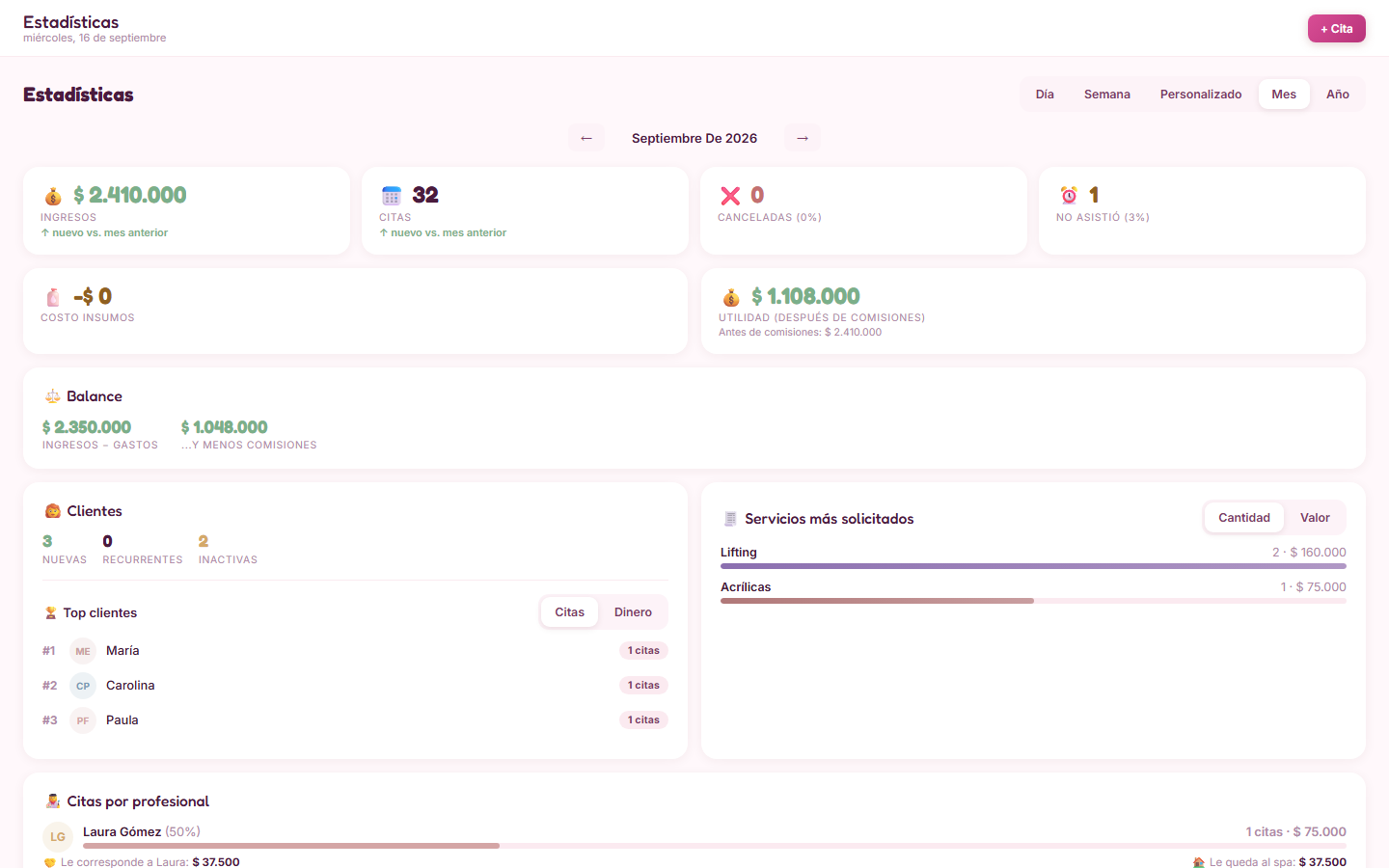The image size is (1389, 868).
Task: Click the '$ 2.350.000' balance value
Action: pyautogui.click(x=87, y=427)
